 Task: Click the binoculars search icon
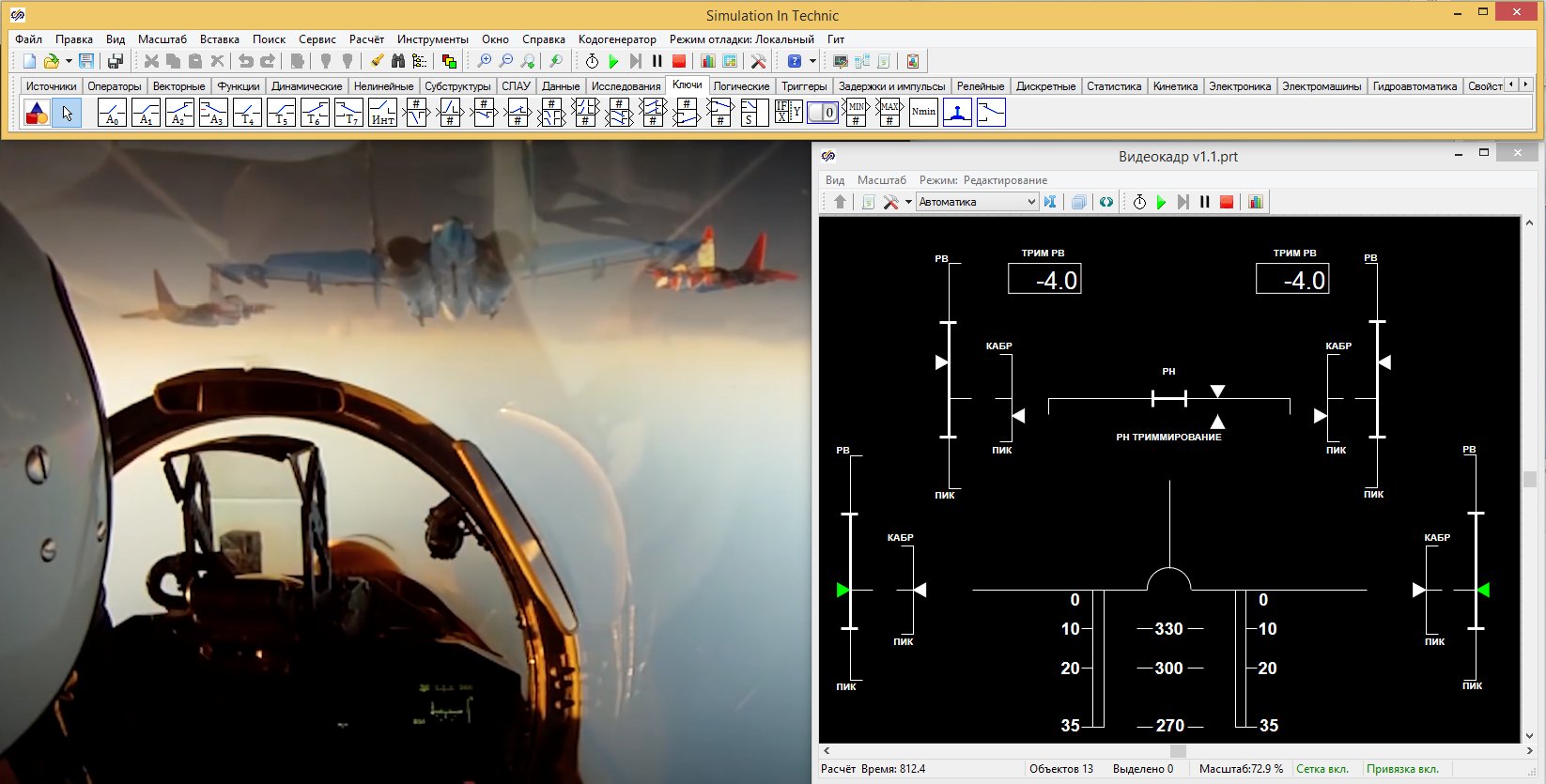coord(398,61)
